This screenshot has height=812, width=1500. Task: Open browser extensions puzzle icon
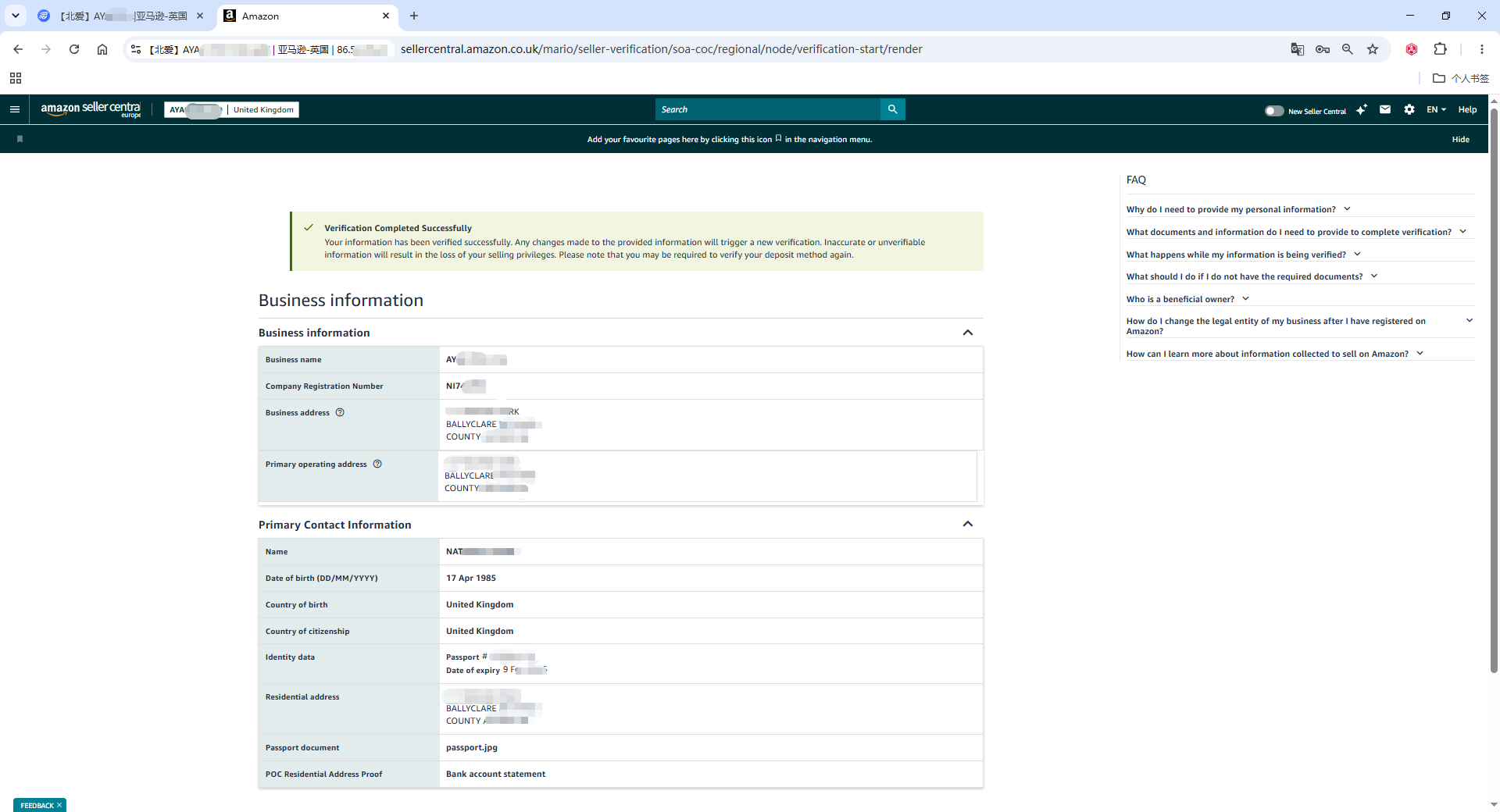tap(1440, 49)
